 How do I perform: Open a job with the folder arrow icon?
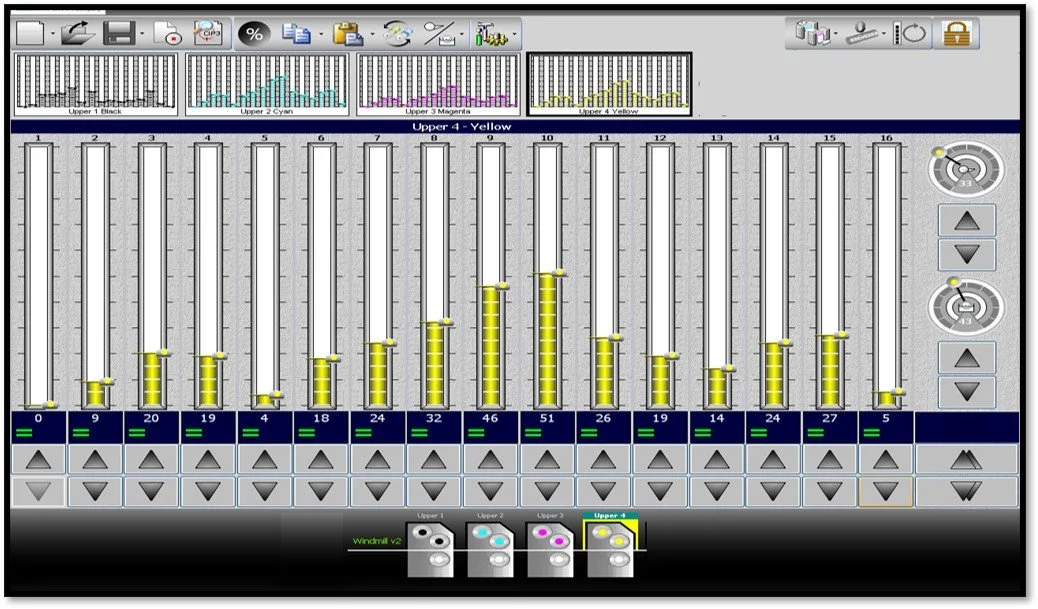(x=77, y=33)
